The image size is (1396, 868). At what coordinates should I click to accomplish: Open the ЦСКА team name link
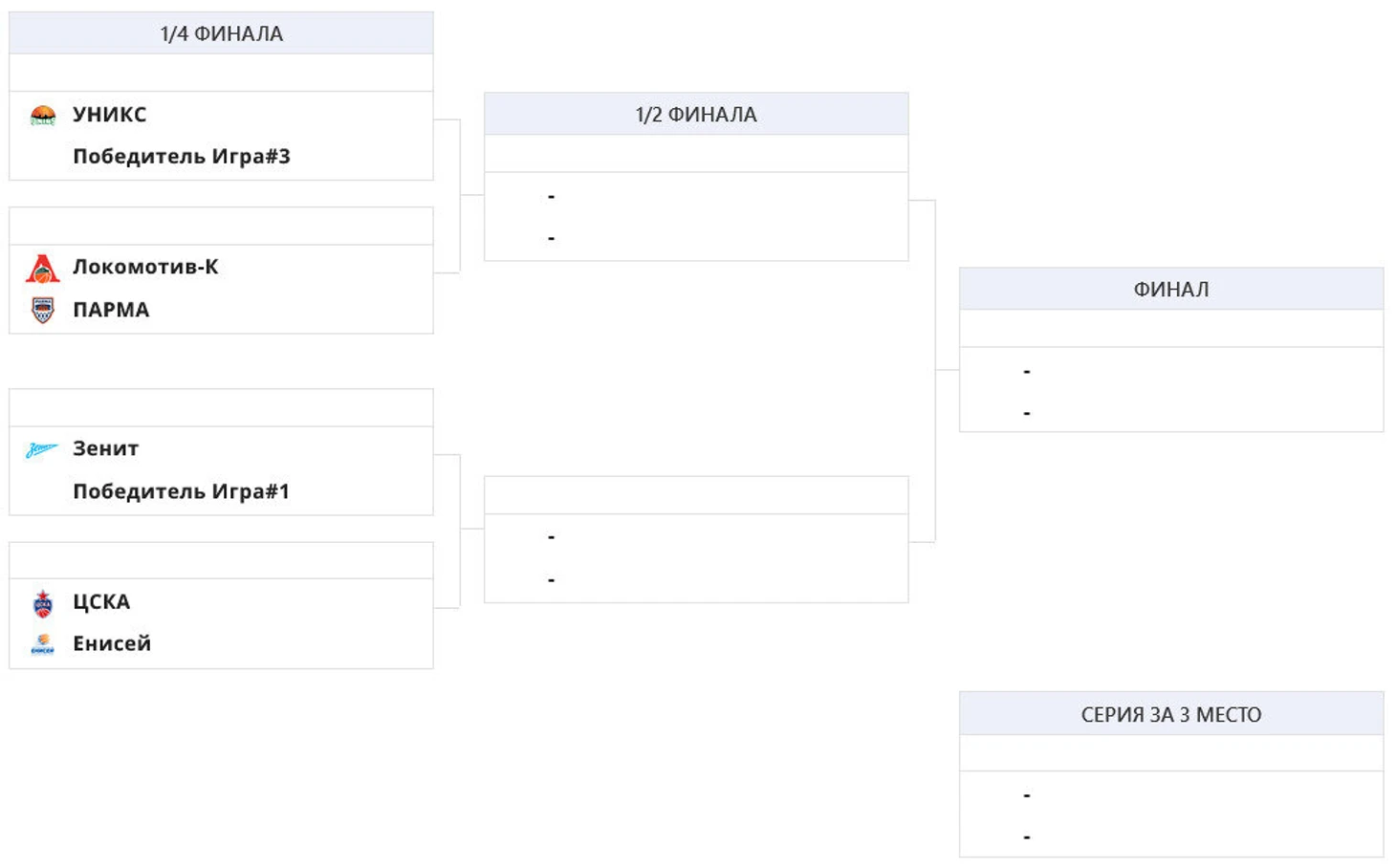point(101,602)
